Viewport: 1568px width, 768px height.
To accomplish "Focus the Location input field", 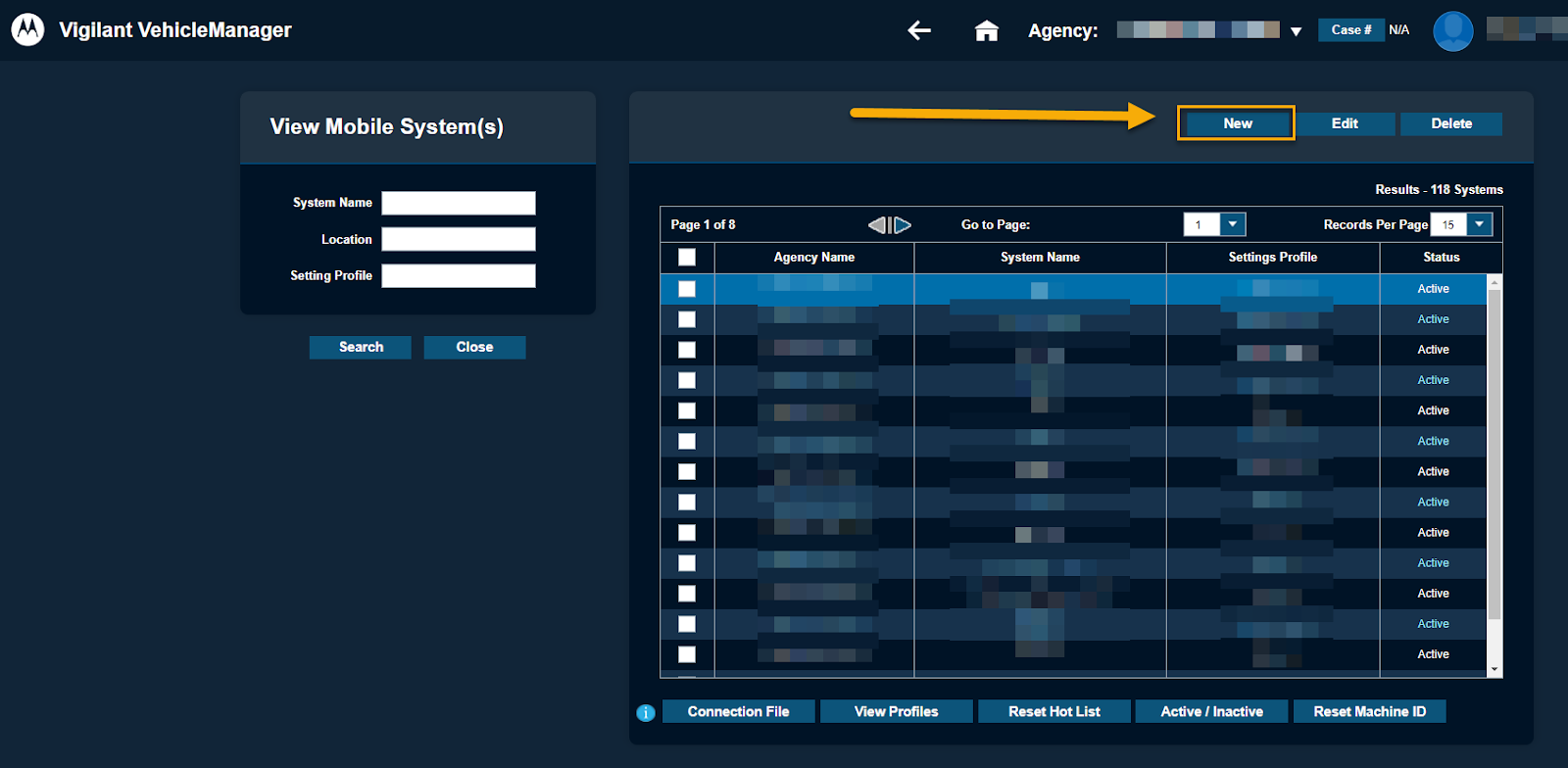I will pos(459,239).
